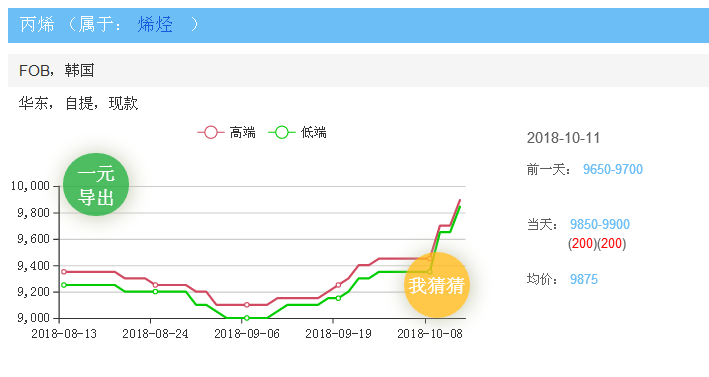Click the 低端 data point above 2018-08-24
The height and width of the screenshot is (377, 709).
tap(155, 292)
